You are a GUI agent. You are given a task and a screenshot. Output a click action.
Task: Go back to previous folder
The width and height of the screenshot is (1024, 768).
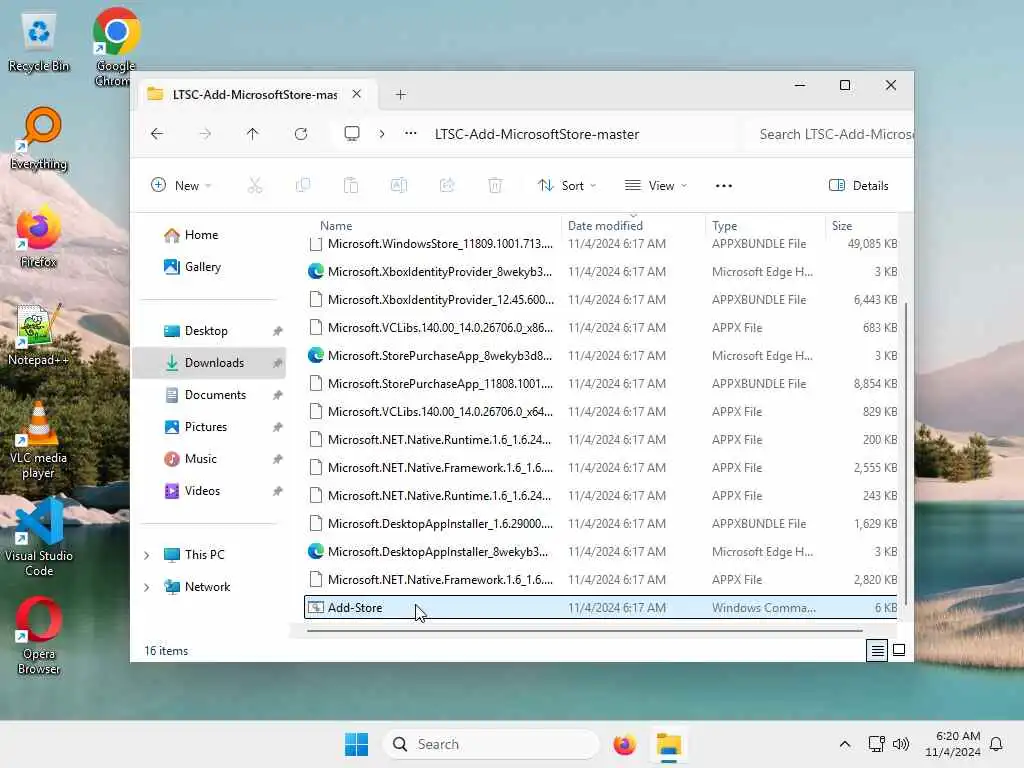click(157, 134)
